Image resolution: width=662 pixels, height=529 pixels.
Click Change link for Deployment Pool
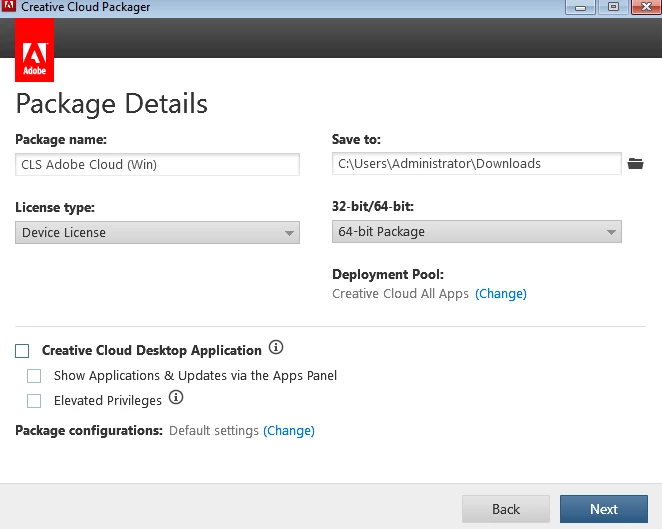point(500,294)
